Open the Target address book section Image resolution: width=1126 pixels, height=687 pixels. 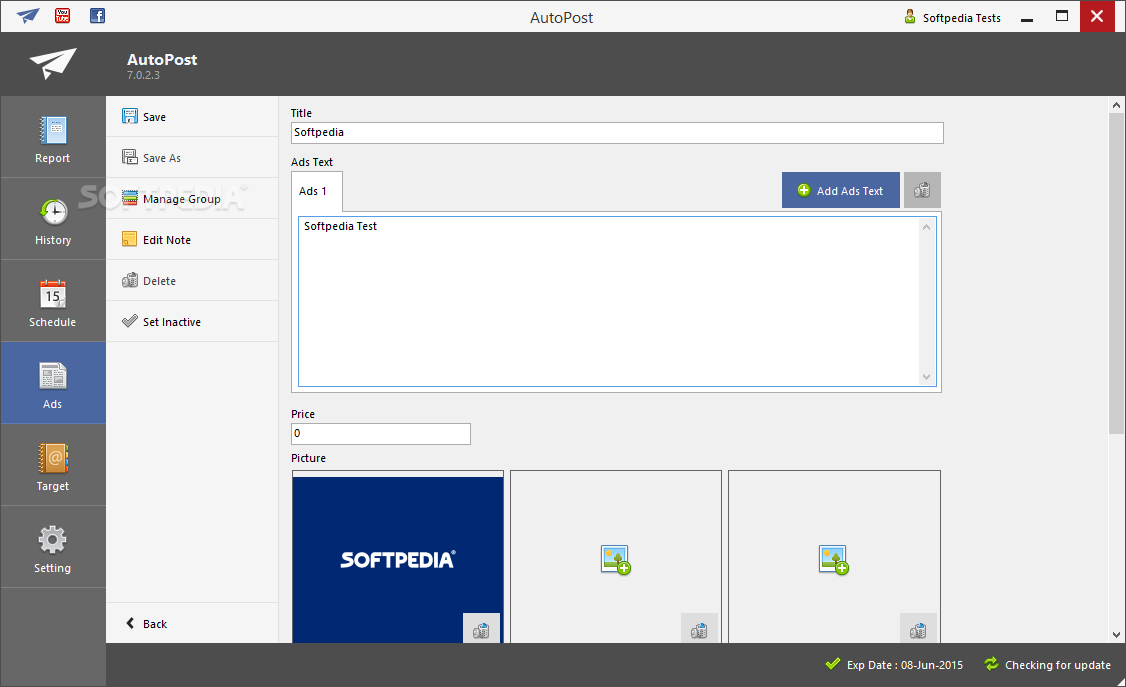(53, 464)
